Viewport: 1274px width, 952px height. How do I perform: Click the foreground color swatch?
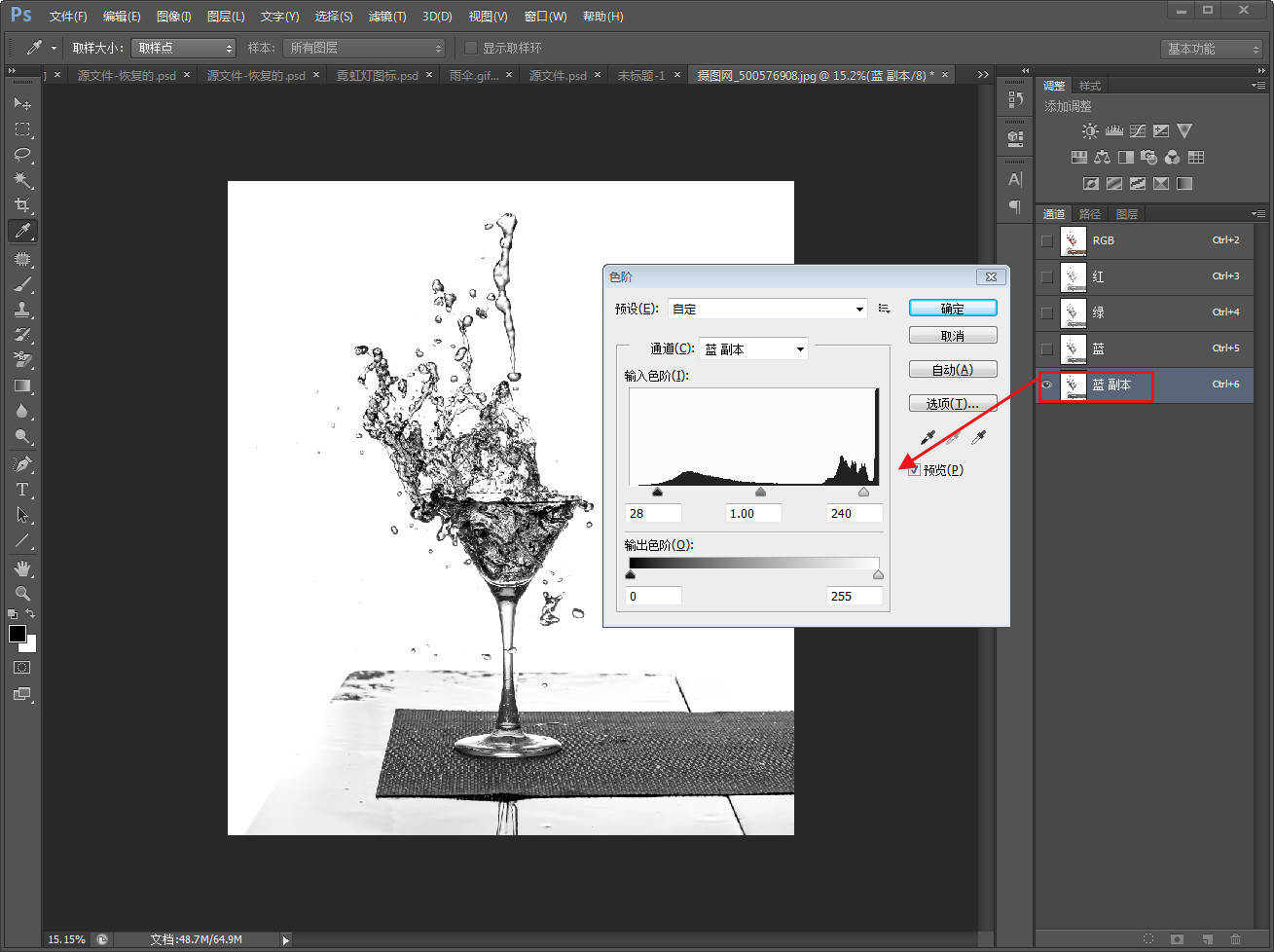[17, 634]
